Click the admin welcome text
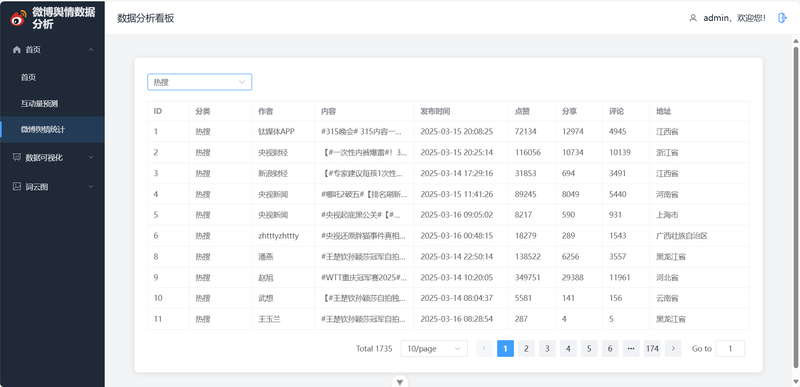800x387 pixels. point(735,18)
